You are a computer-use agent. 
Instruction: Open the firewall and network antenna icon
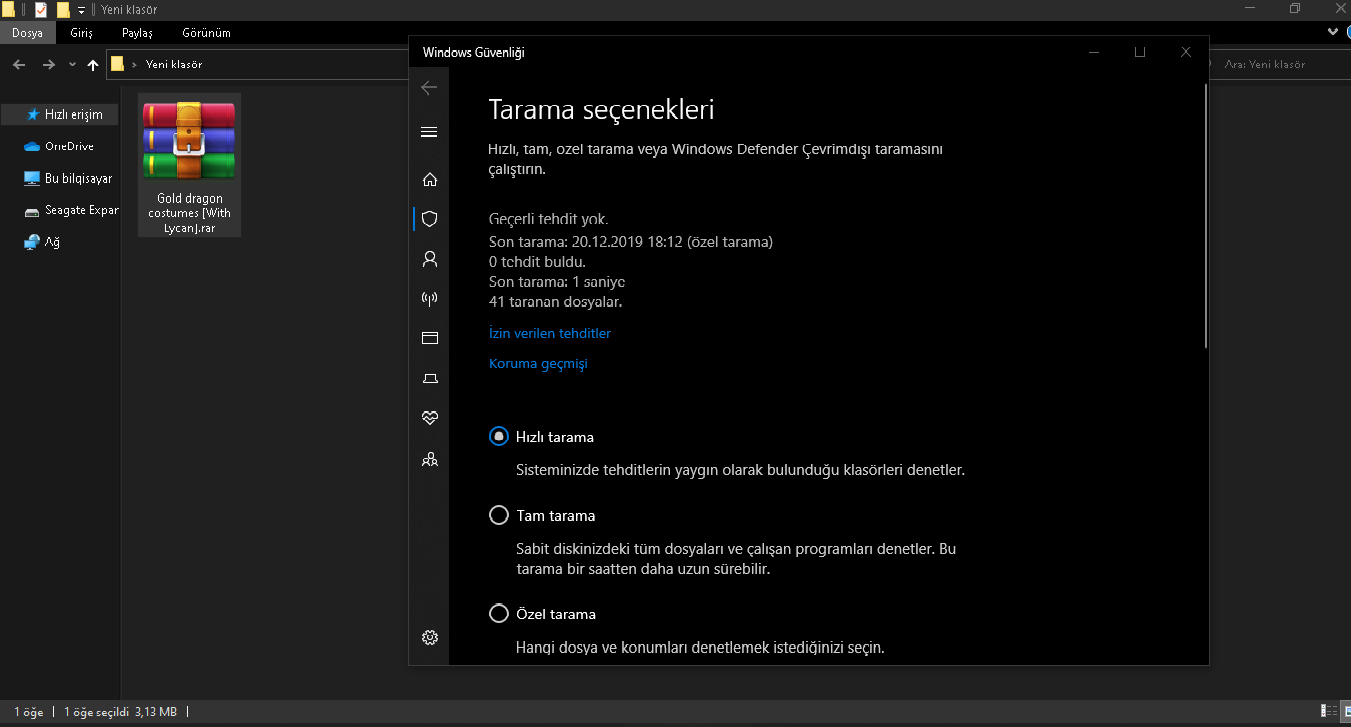[430, 298]
